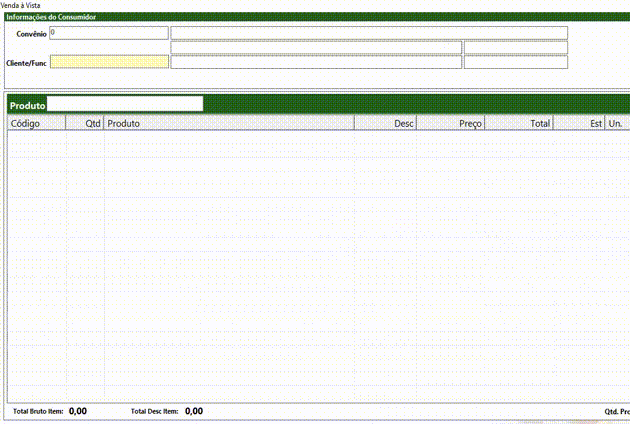Viewport: 630px width, 424px height.
Task: Click the wide field right of Convênio
Action: click(368, 33)
